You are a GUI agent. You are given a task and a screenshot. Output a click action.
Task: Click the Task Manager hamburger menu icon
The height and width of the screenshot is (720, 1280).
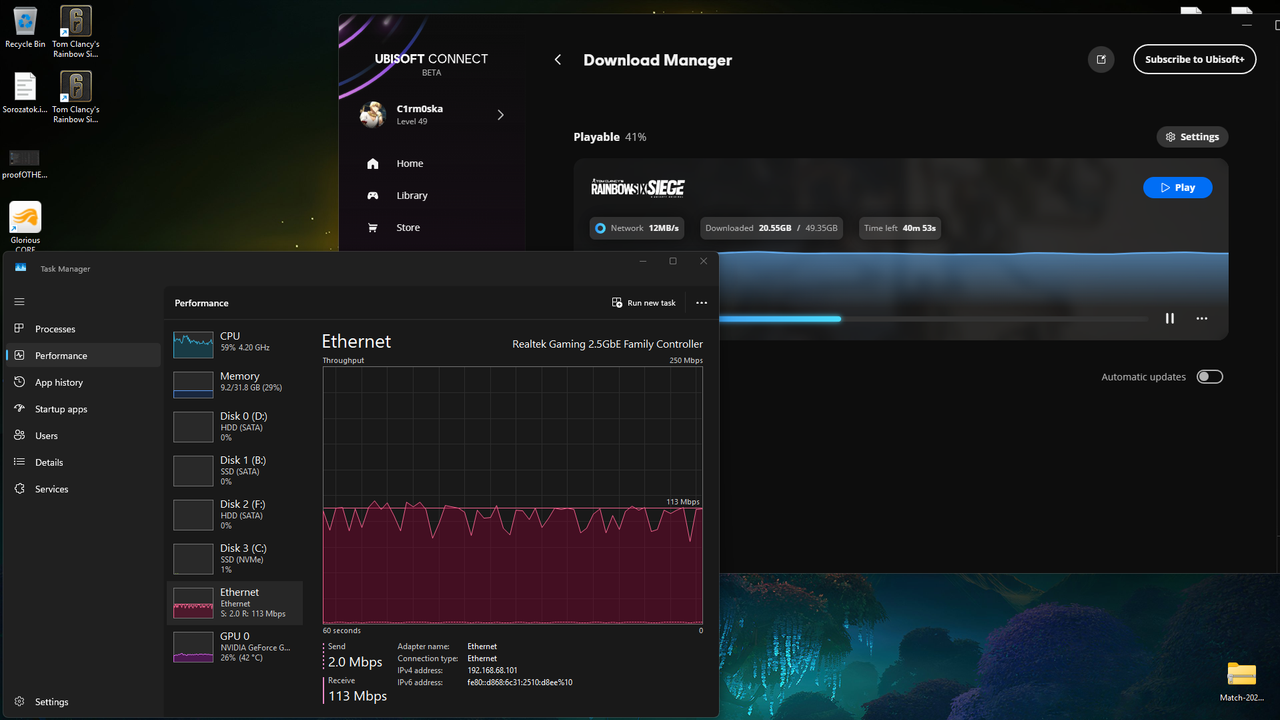[19, 302]
